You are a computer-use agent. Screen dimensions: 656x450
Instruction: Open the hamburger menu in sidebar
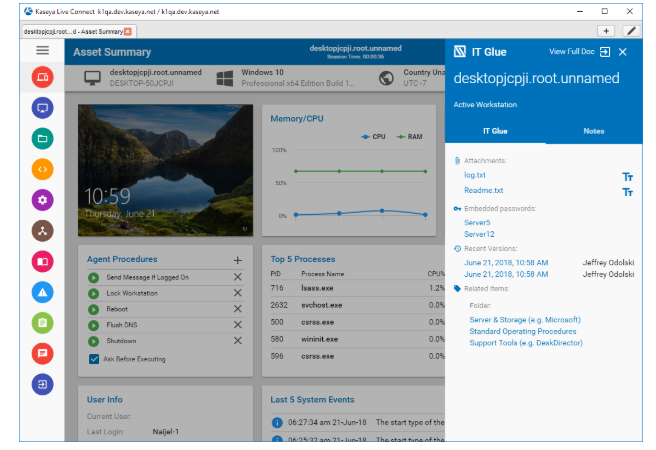point(42,50)
